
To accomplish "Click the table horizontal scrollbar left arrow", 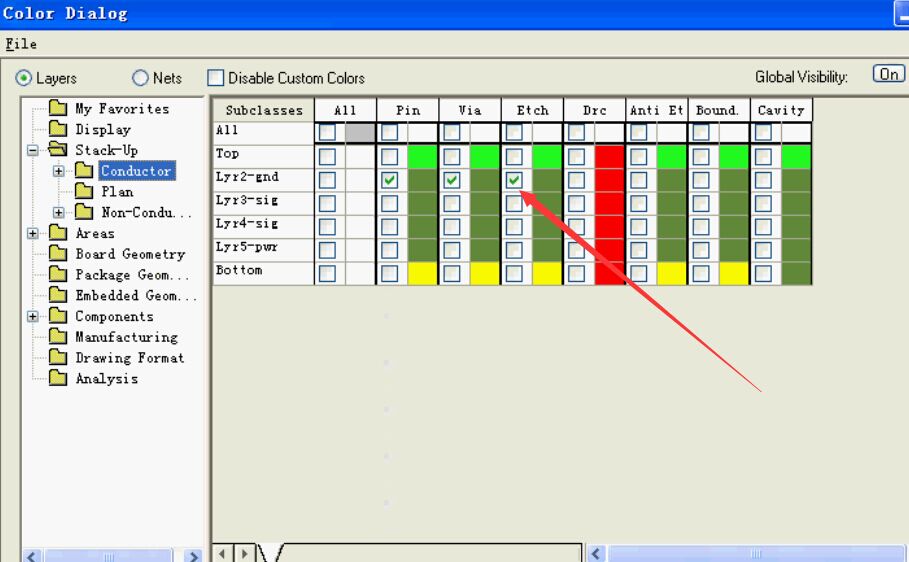I will tap(595, 554).
